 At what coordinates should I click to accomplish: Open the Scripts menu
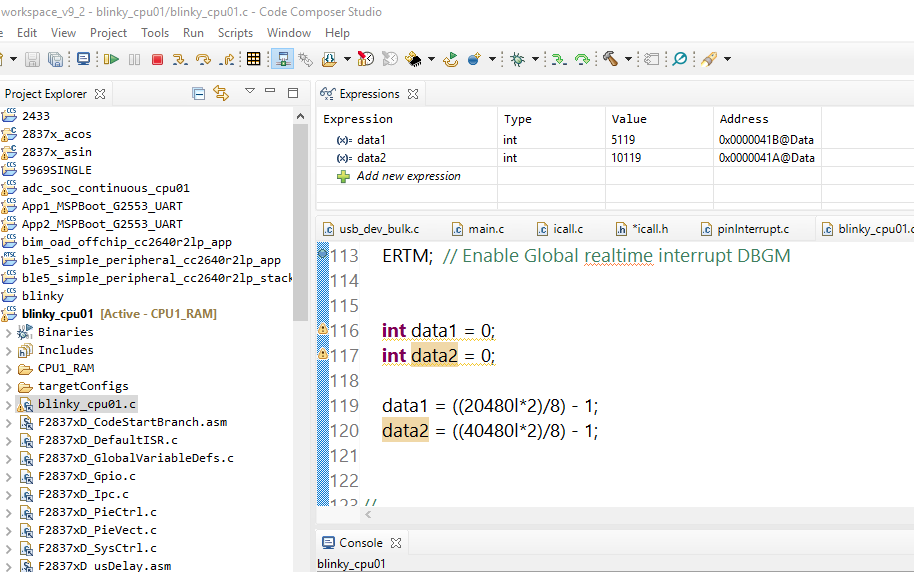click(235, 32)
